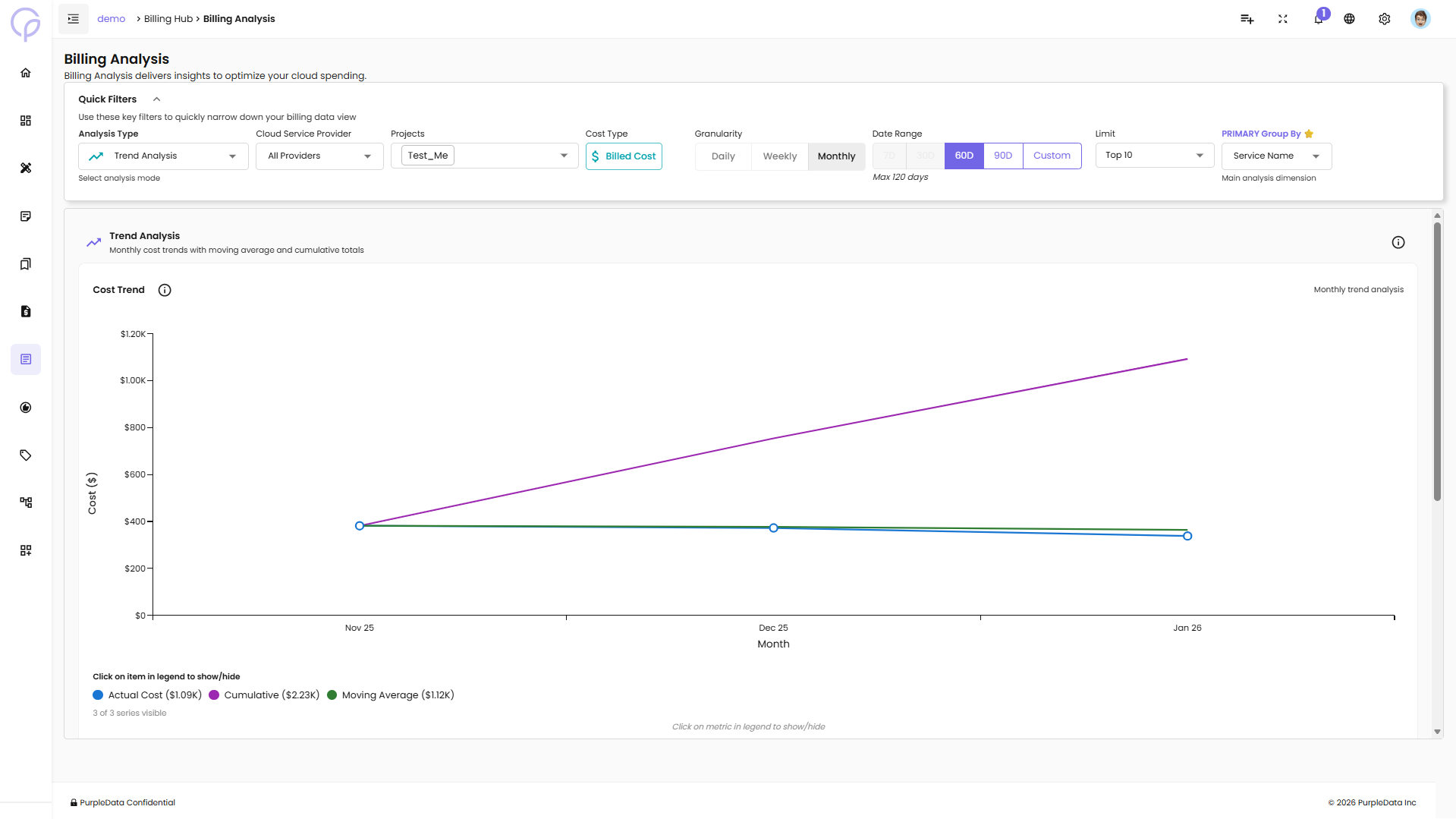Click the globe language icon
Screen dimensions: 1456x819
1349,19
